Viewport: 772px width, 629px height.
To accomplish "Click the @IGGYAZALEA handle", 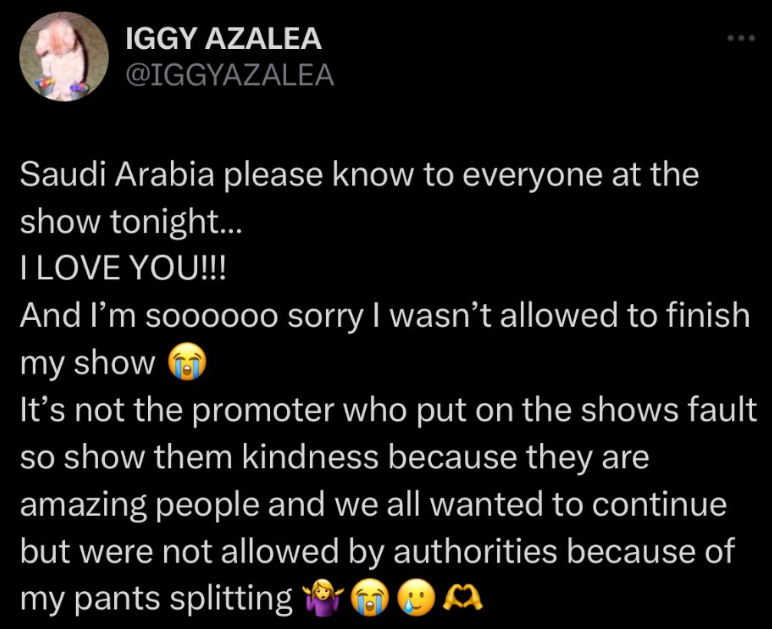I will coord(229,75).
